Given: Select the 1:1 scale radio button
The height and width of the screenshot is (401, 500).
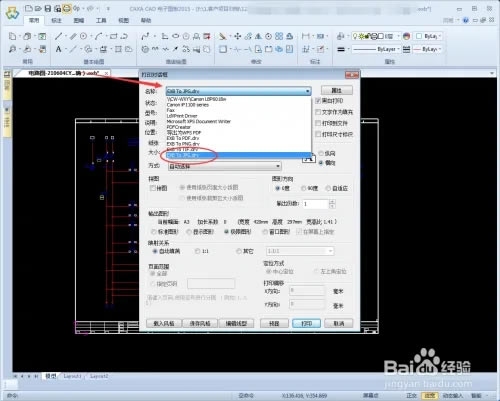Looking at the screenshot, I should [198, 251].
